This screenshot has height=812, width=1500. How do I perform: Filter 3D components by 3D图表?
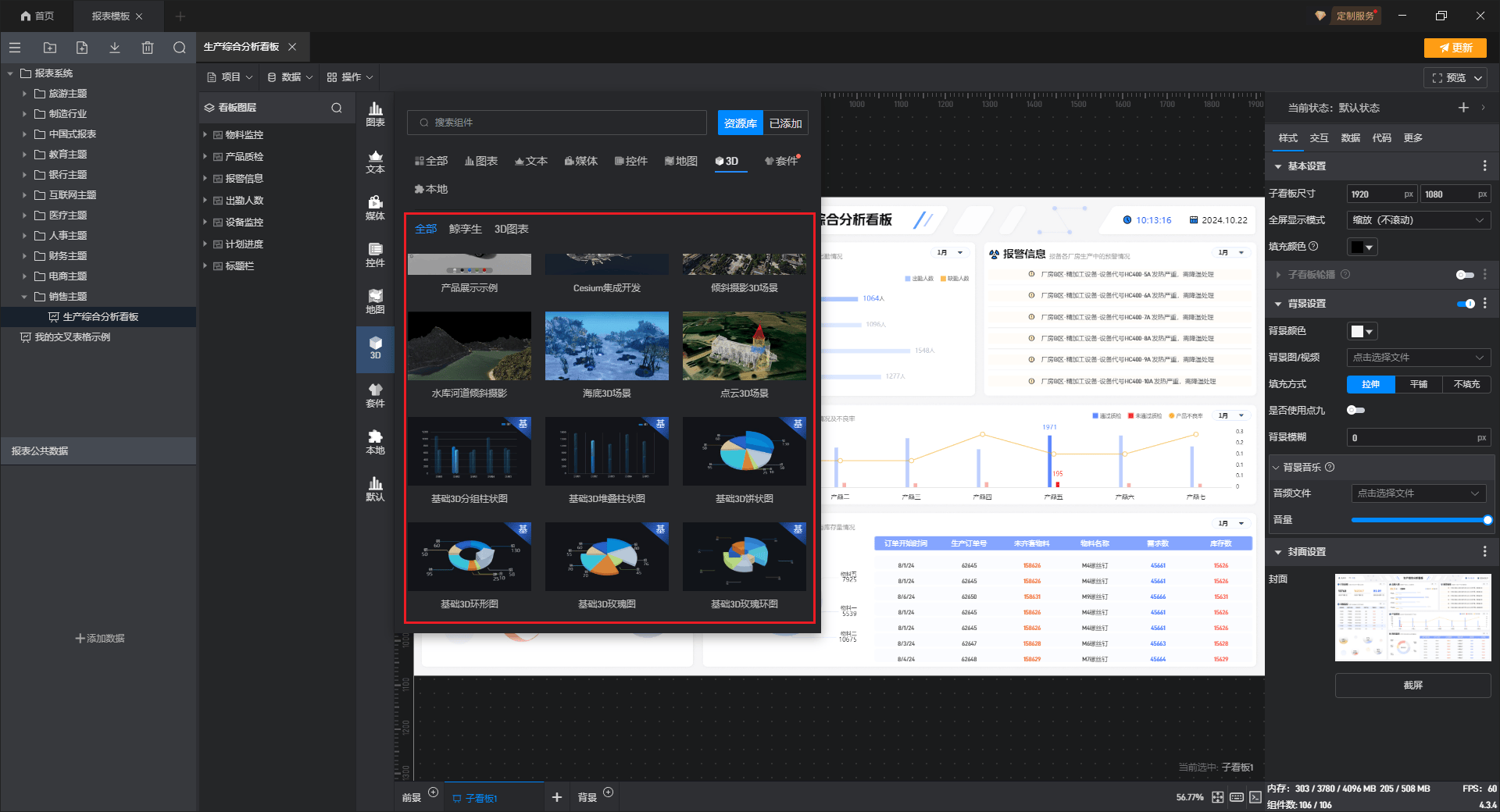pyautogui.click(x=511, y=230)
